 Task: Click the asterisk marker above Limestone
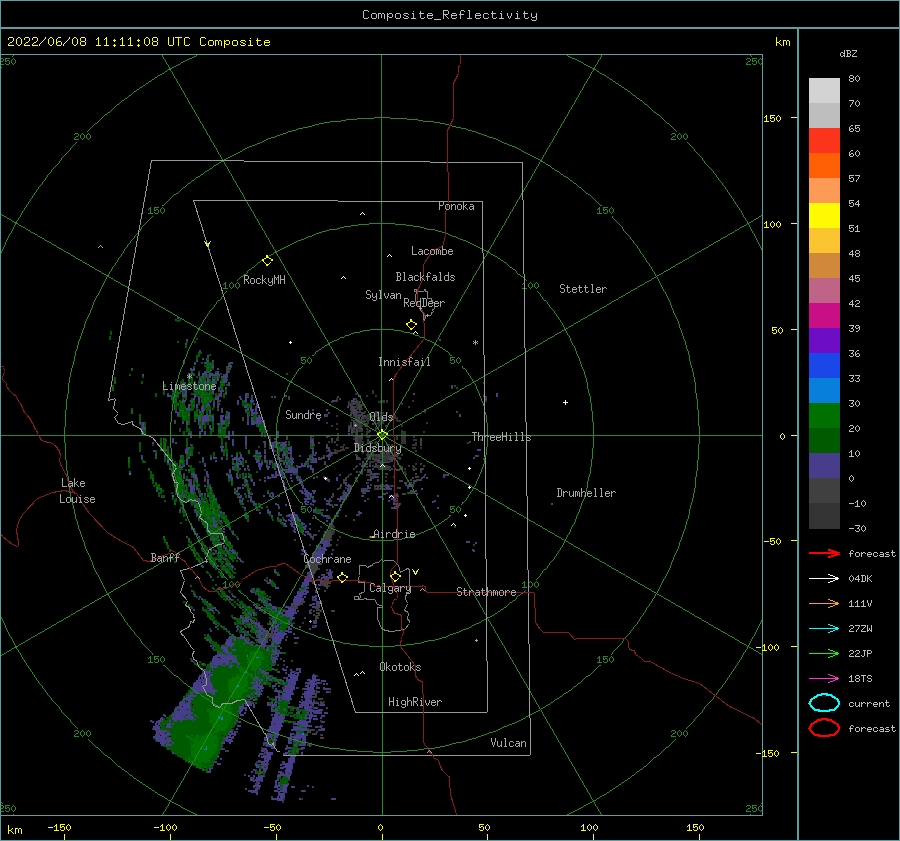[x=189, y=377]
